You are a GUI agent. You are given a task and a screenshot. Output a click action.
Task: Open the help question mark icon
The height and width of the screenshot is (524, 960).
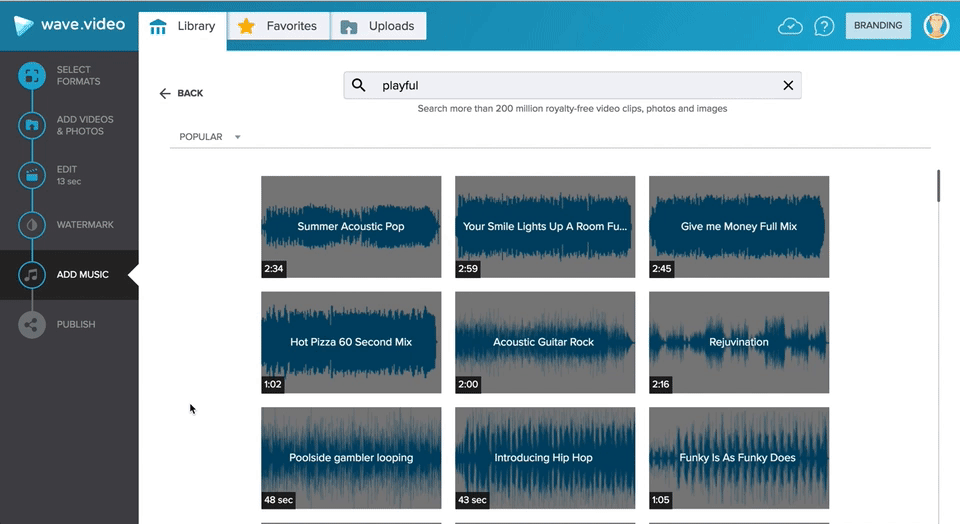pos(824,26)
